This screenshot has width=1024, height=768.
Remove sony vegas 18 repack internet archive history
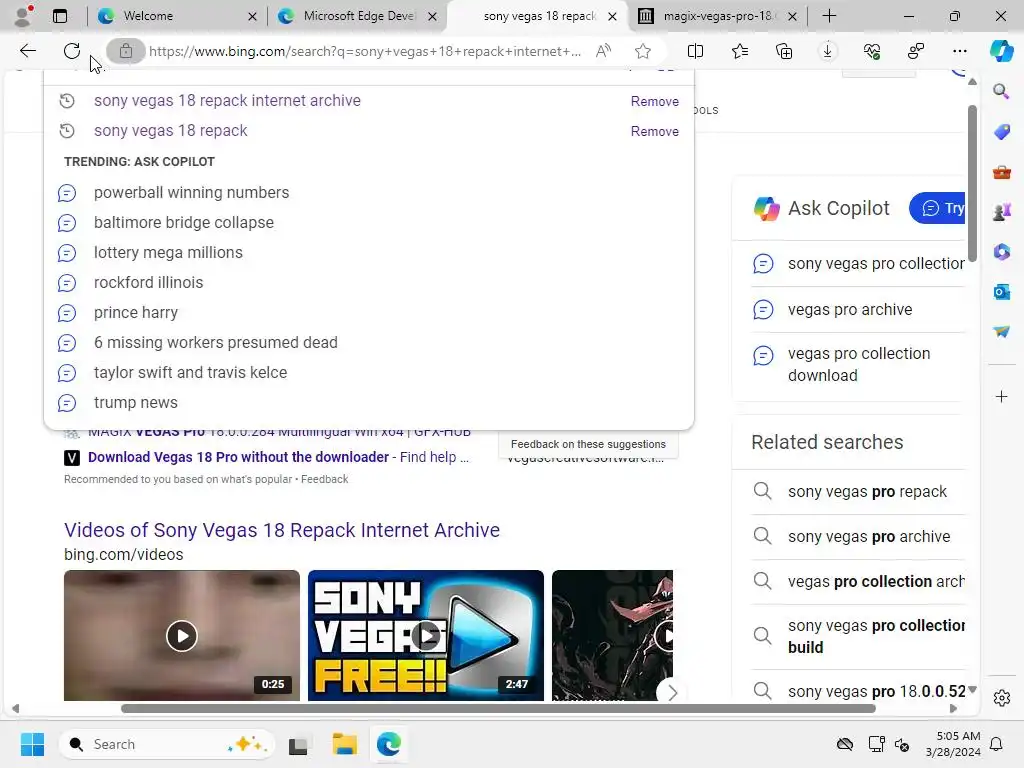pyautogui.click(x=654, y=101)
